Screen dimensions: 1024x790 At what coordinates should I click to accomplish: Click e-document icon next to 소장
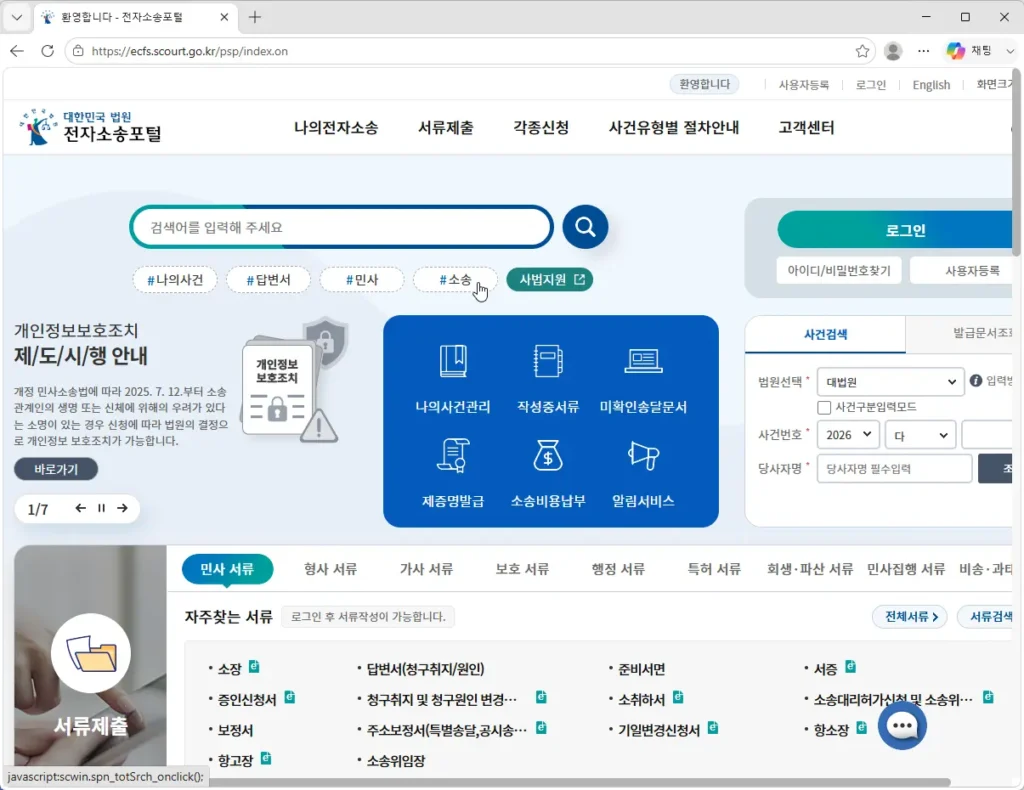254,667
